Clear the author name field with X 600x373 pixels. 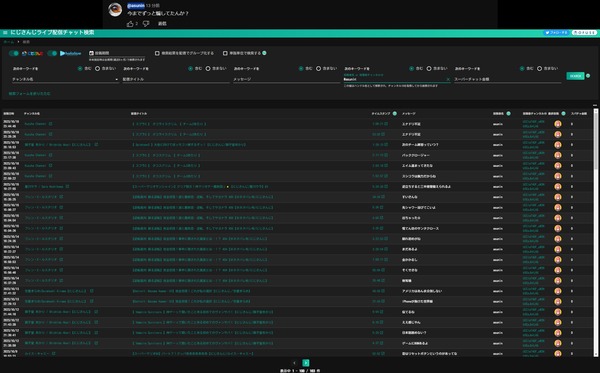(x=448, y=79)
